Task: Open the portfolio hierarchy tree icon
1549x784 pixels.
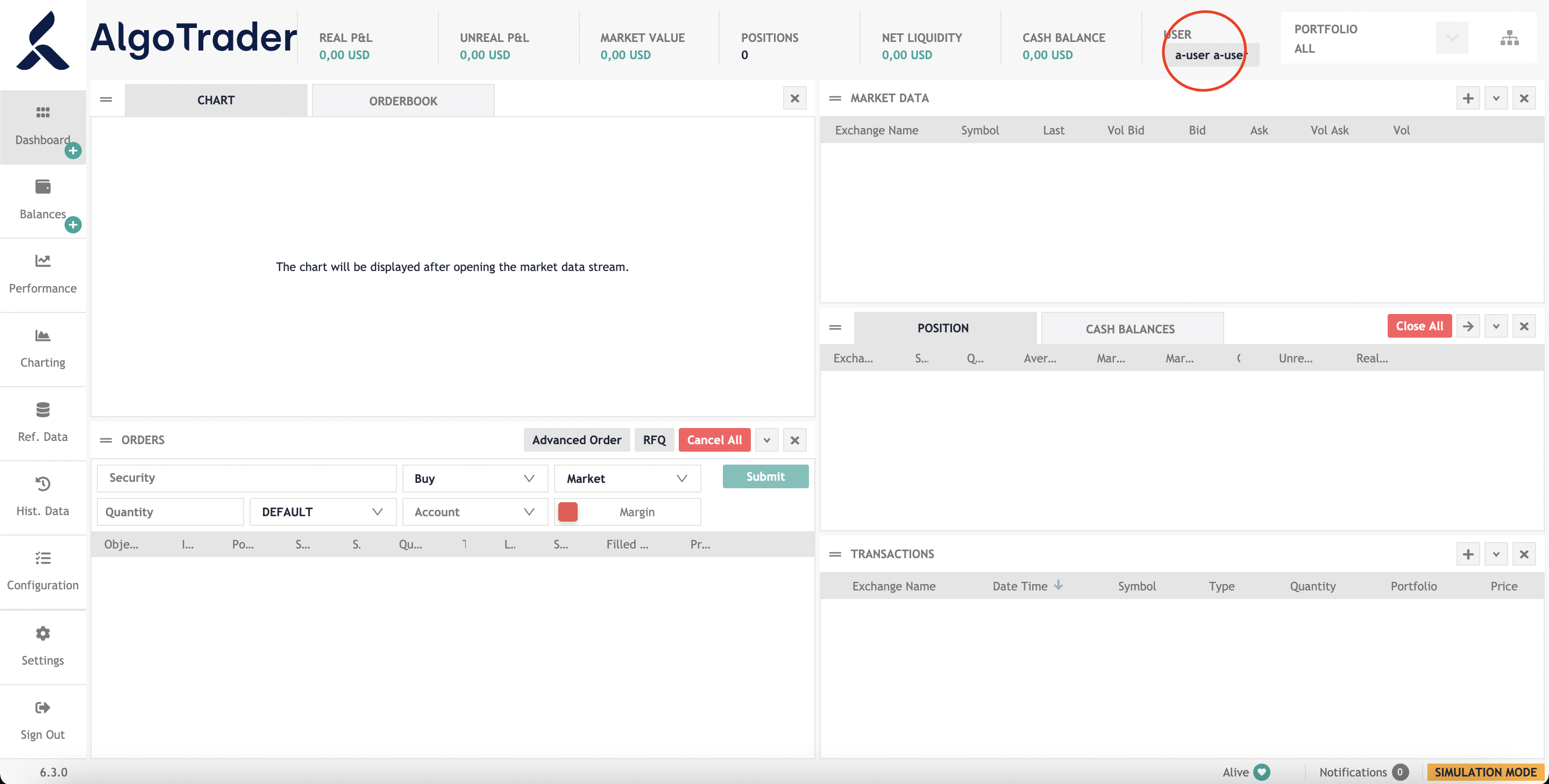Action: tap(1509, 38)
